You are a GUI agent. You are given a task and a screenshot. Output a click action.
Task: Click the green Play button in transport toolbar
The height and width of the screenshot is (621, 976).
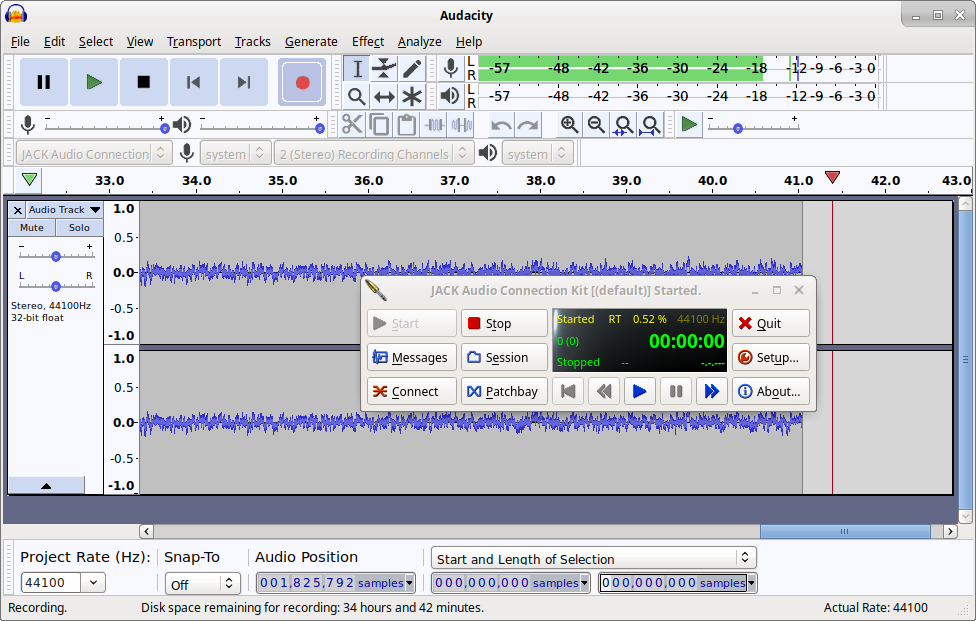pyautogui.click(x=94, y=82)
